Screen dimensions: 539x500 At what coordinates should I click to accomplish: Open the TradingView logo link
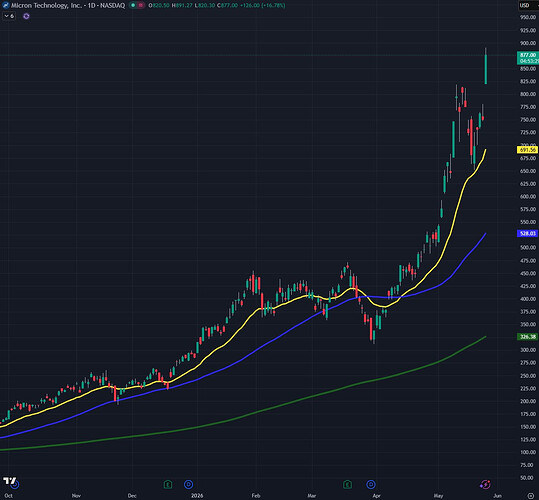coord(10,481)
